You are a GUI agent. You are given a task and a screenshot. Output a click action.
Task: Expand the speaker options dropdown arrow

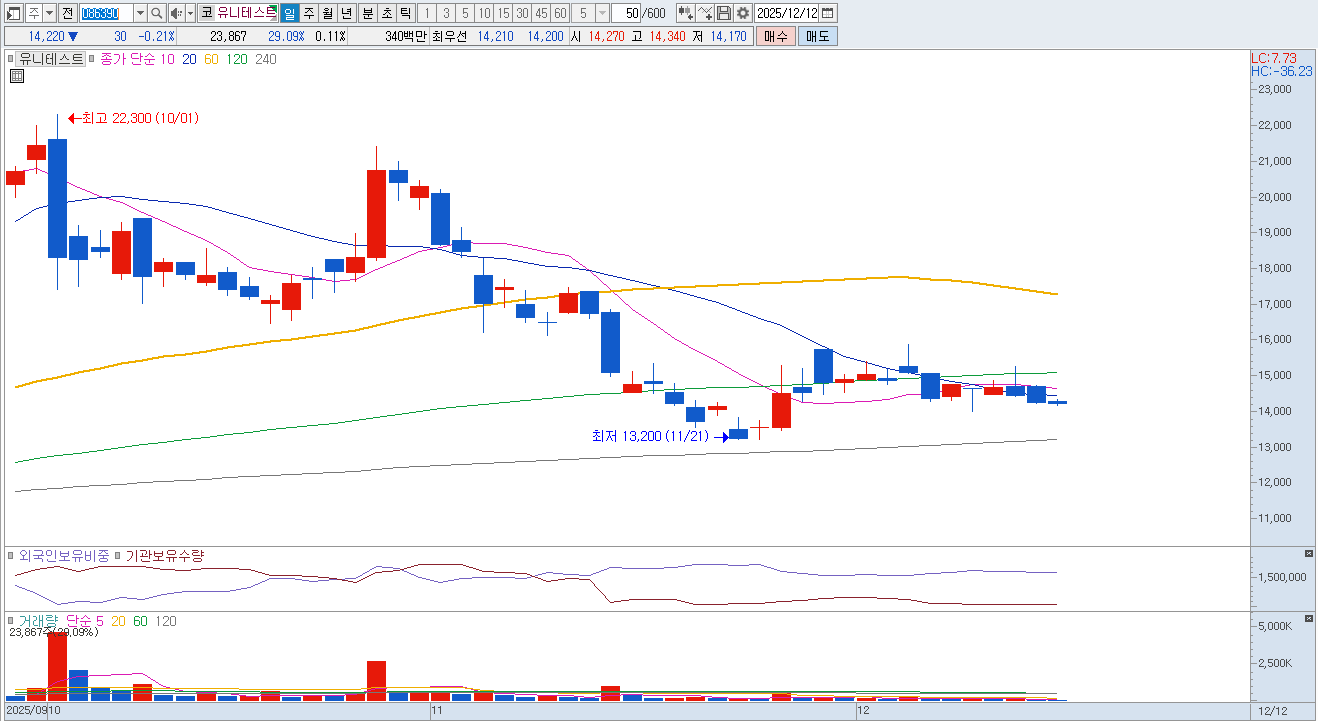click(x=190, y=13)
